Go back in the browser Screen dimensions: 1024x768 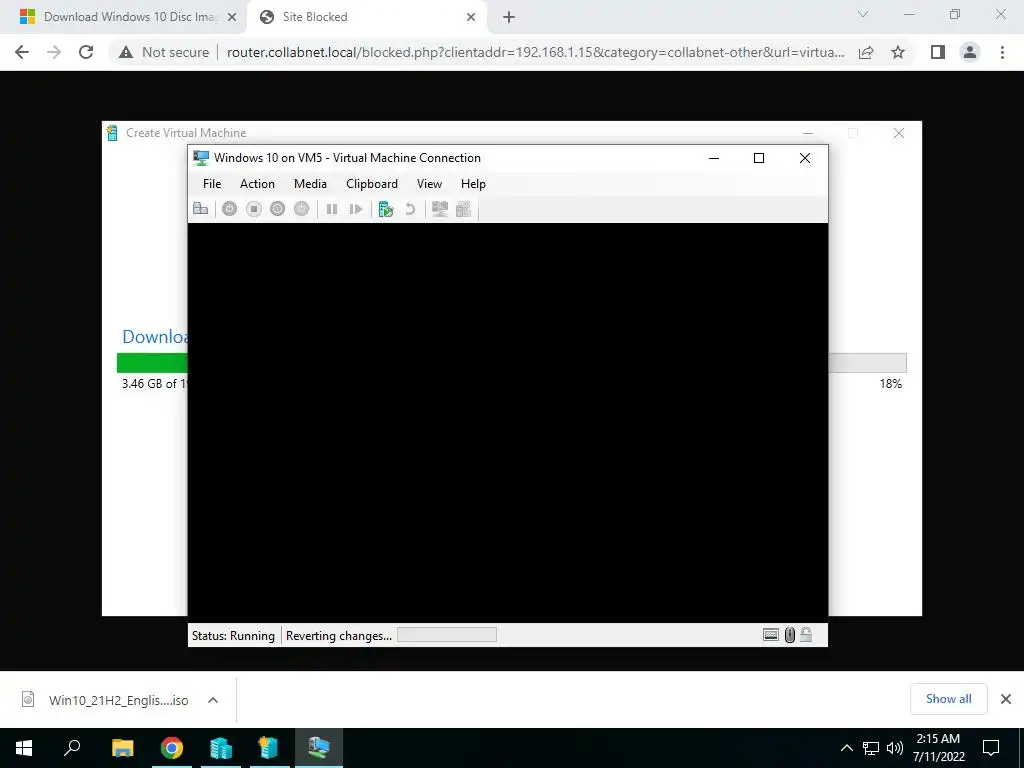(x=22, y=52)
